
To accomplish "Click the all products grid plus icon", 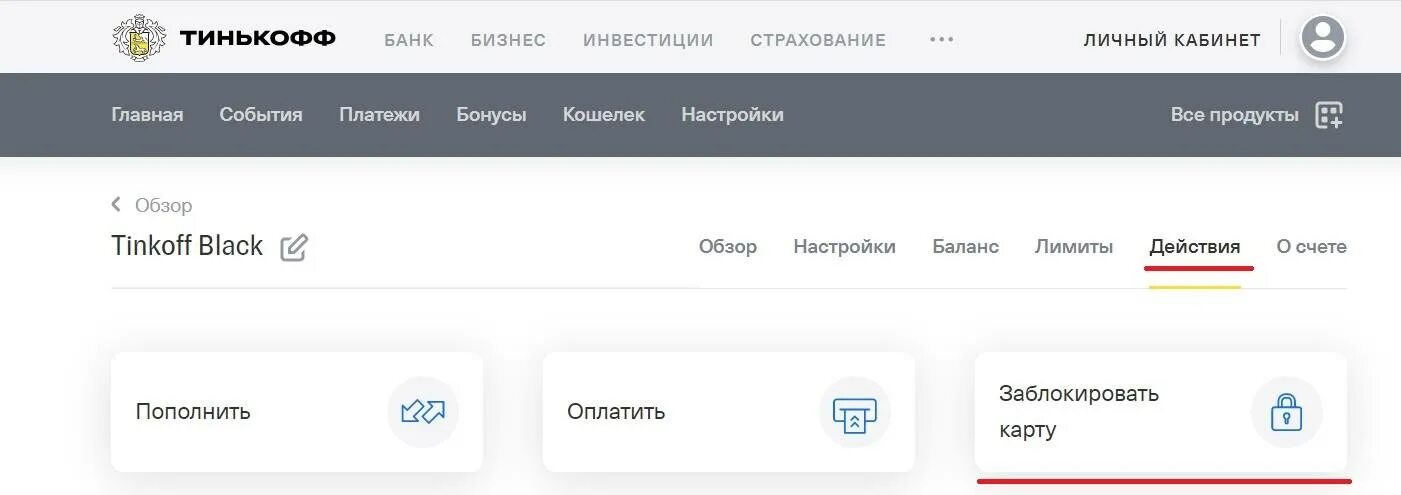I will (x=1329, y=115).
